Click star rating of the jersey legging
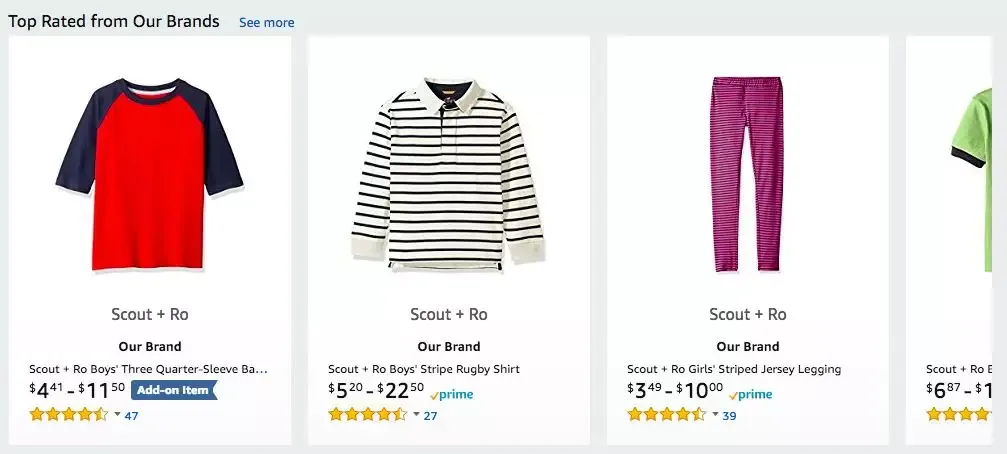The image size is (1007, 454). click(666, 415)
